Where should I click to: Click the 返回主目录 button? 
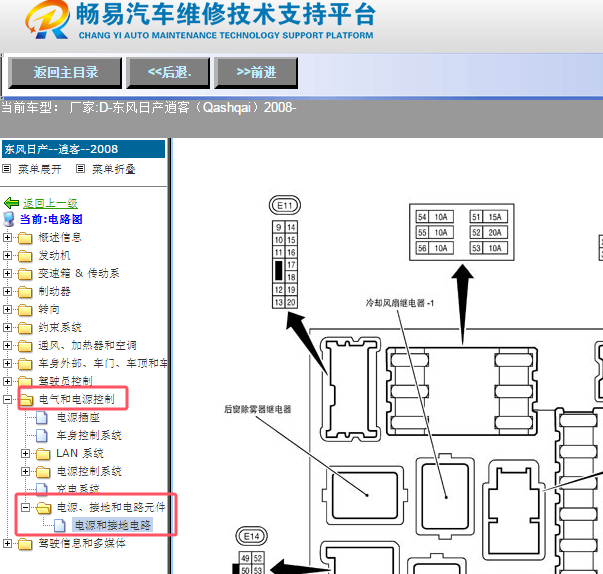point(65,73)
